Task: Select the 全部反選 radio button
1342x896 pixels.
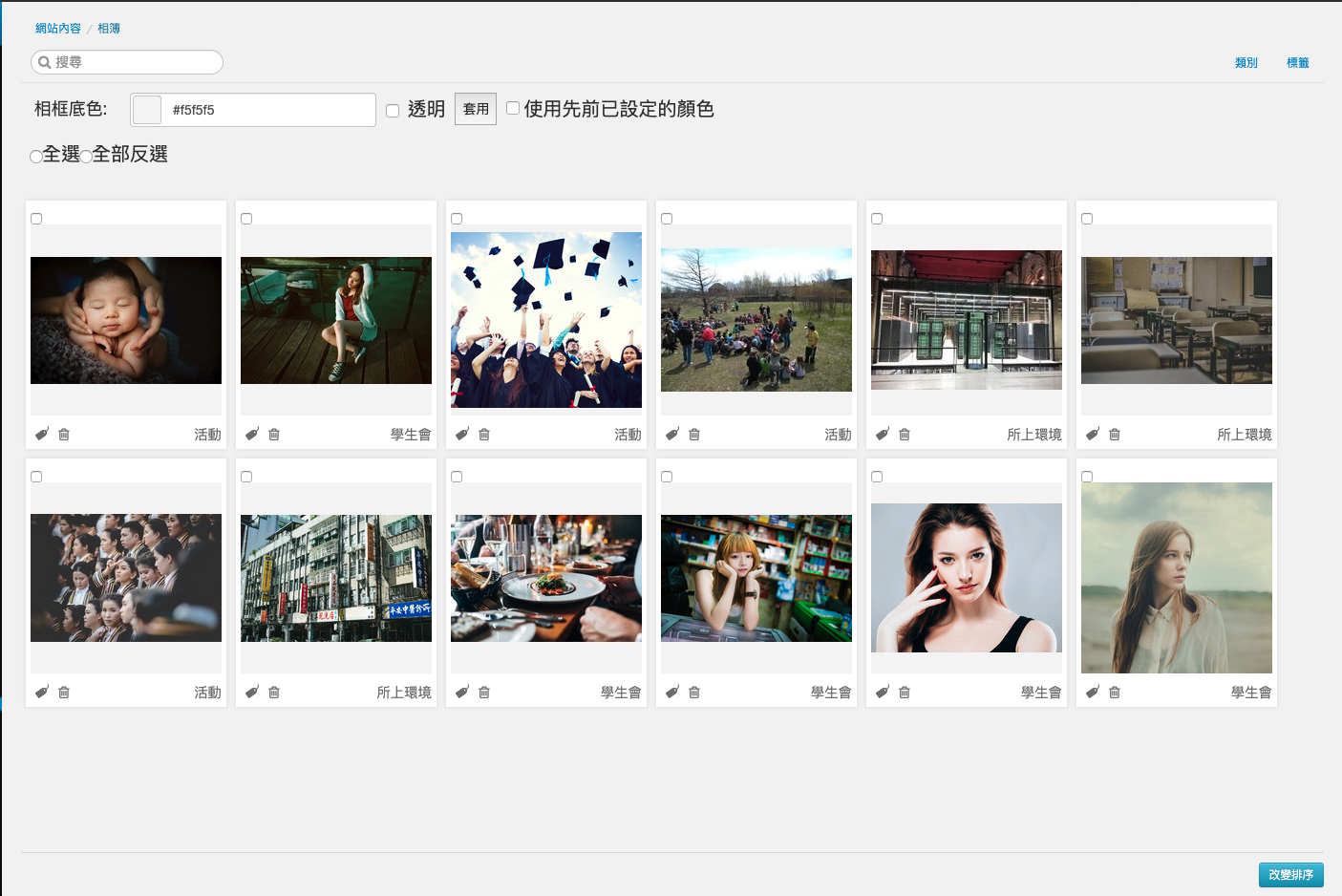Action: click(x=86, y=156)
